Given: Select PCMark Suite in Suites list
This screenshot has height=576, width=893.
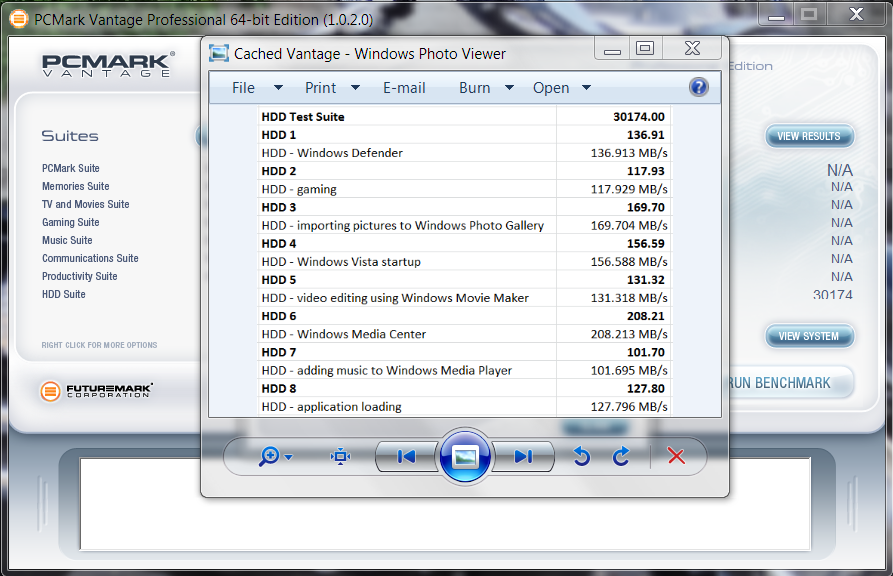Looking at the screenshot, I should pyautogui.click(x=71, y=168).
